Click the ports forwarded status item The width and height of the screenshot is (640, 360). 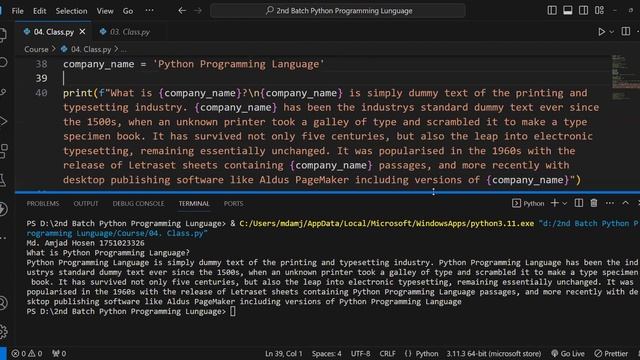pos(59,353)
